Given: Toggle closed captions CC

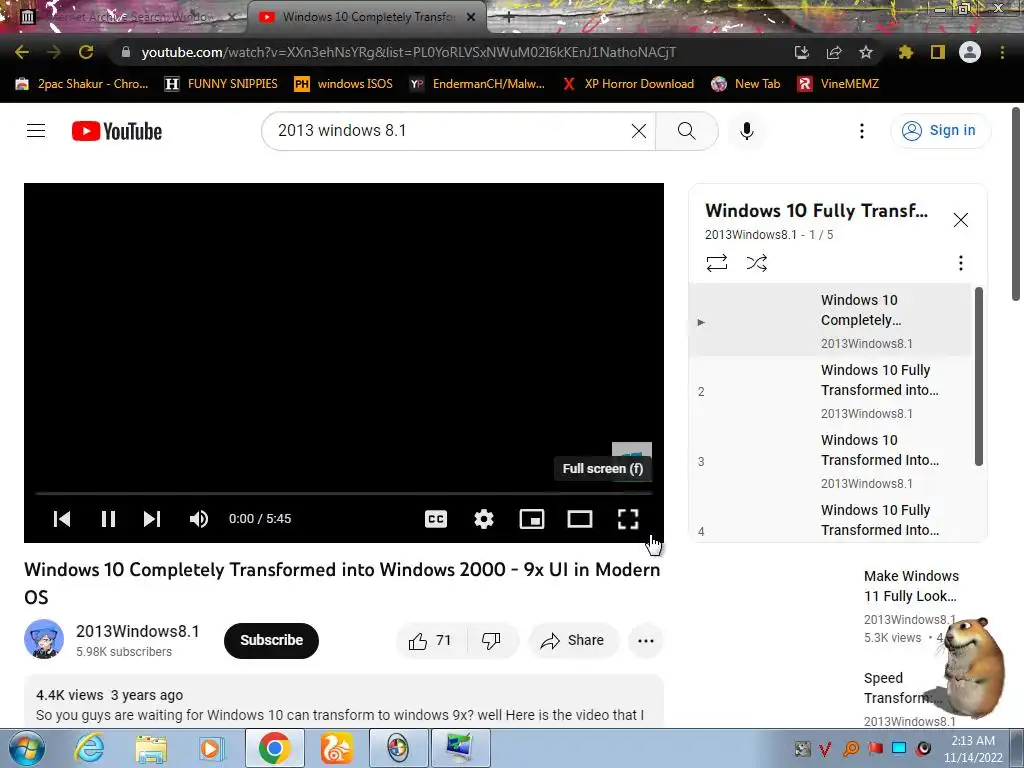Looking at the screenshot, I should click(436, 519).
